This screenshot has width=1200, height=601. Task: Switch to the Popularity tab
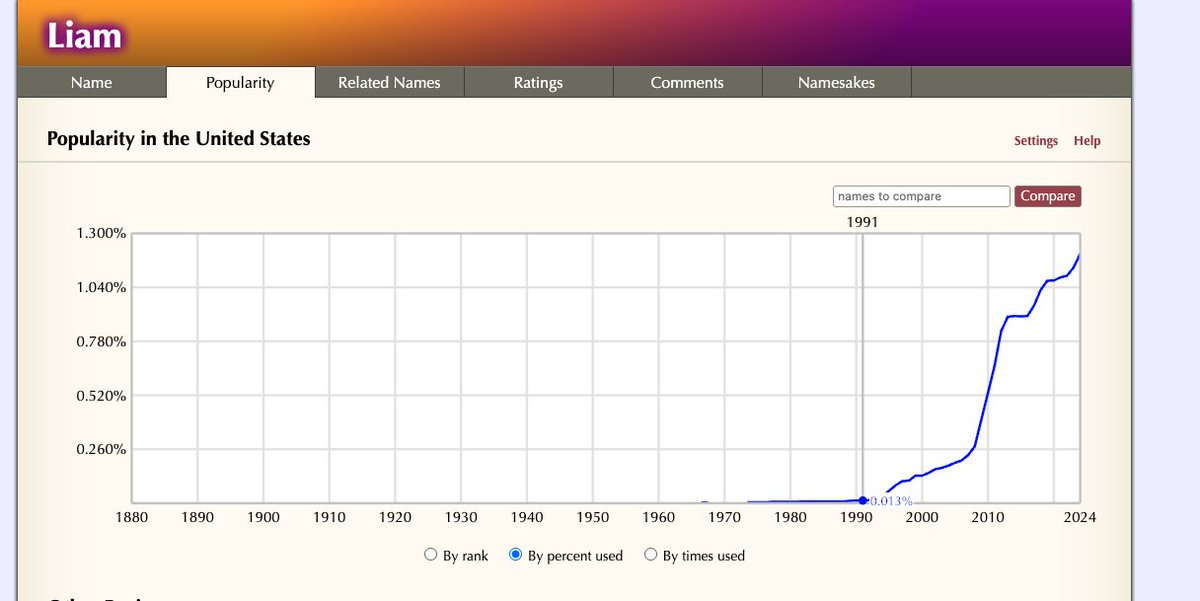pos(240,82)
